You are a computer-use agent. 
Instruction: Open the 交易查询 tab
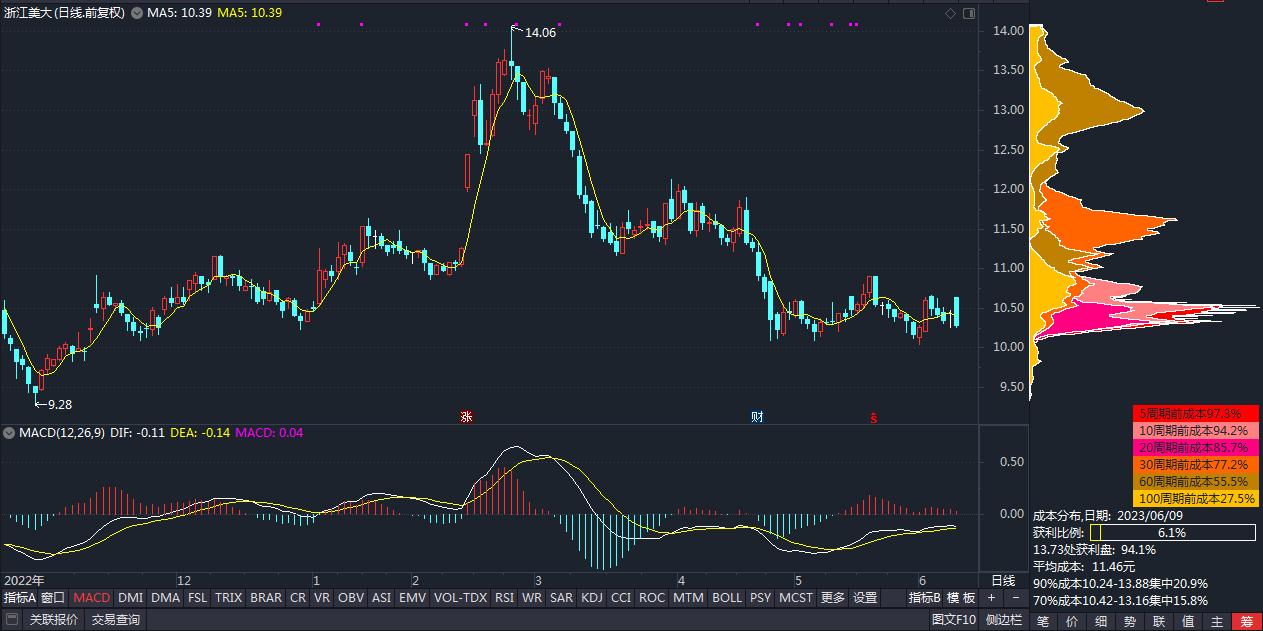116,620
